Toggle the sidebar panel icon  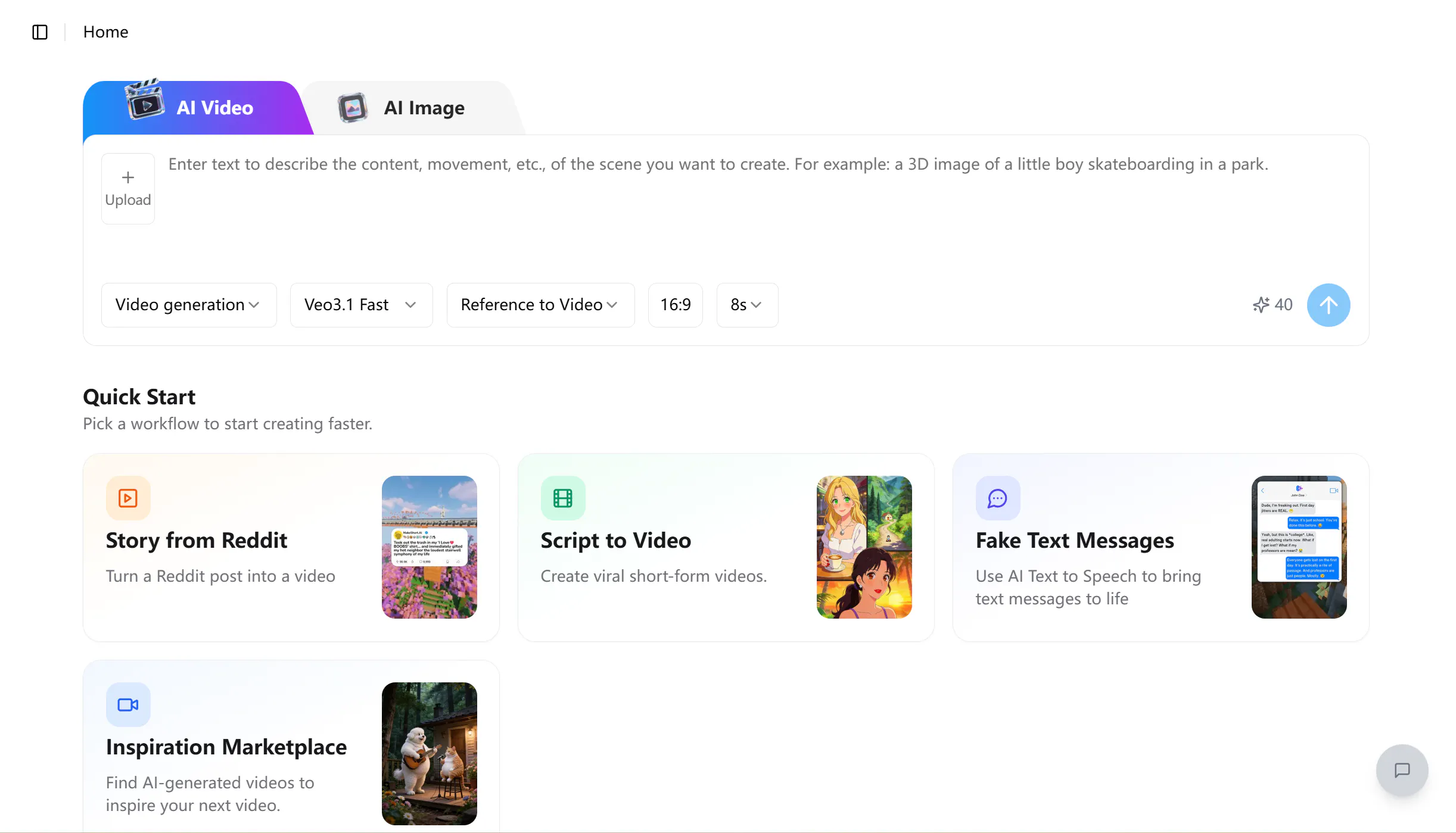pyautogui.click(x=40, y=32)
